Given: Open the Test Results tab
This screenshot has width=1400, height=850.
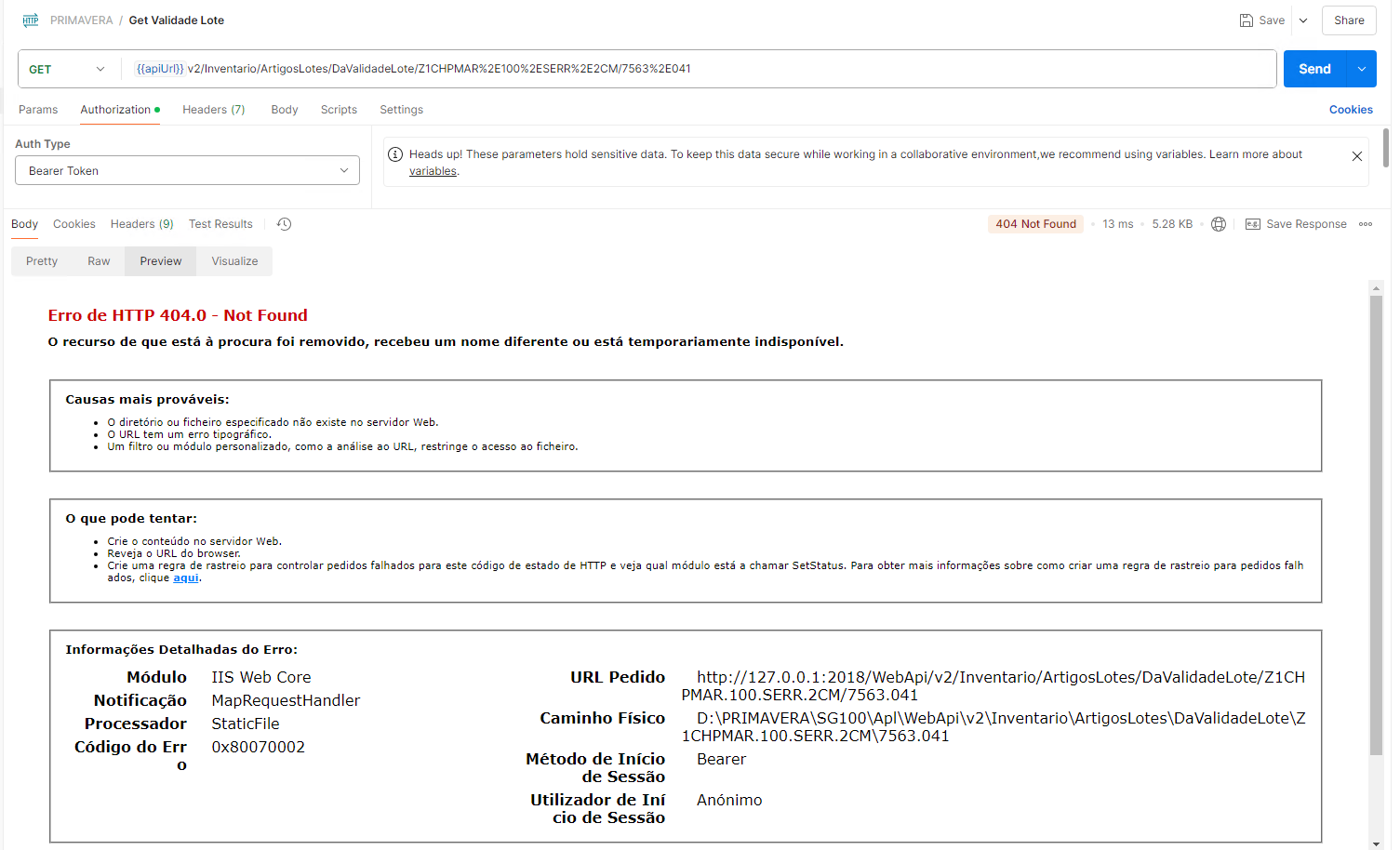Looking at the screenshot, I should [220, 224].
